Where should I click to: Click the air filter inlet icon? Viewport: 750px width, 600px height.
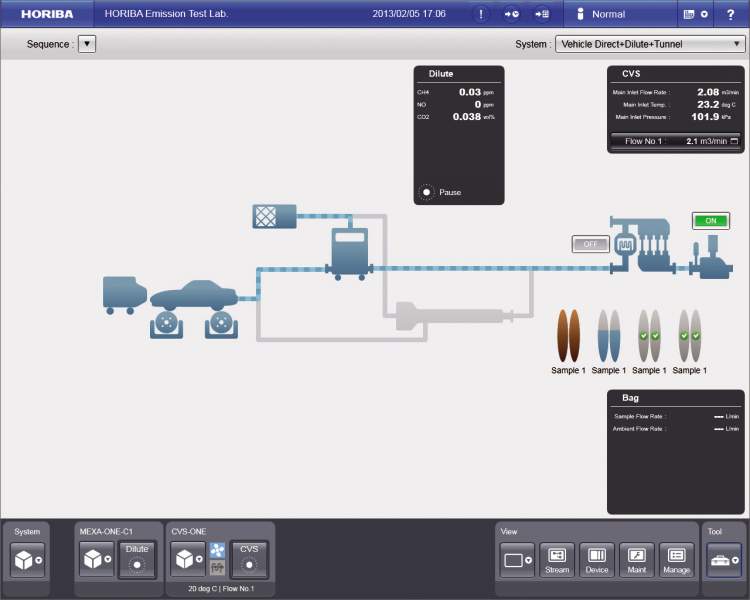pyautogui.click(x=275, y=216)
